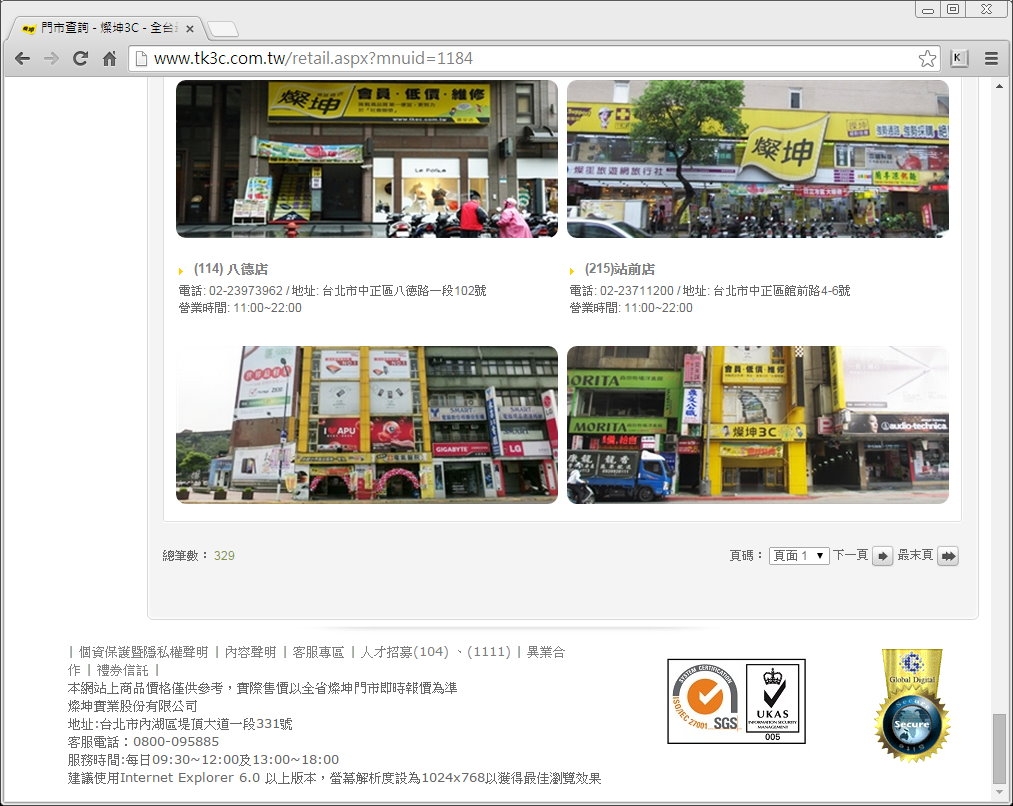
Task: Open 客服專區 footer link
Action: [x=319, y=652]
